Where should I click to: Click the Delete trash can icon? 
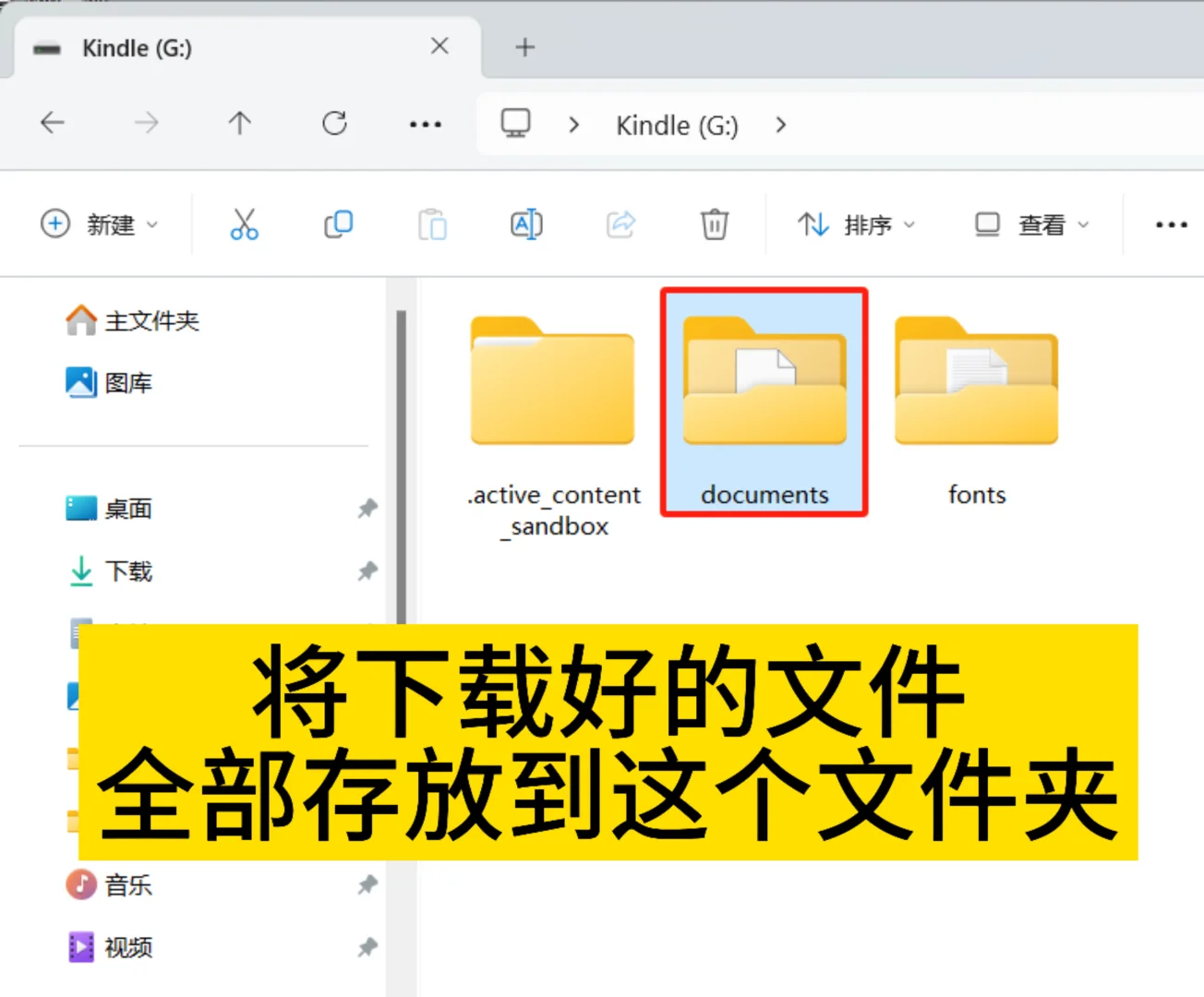click(x=715, y=224)
